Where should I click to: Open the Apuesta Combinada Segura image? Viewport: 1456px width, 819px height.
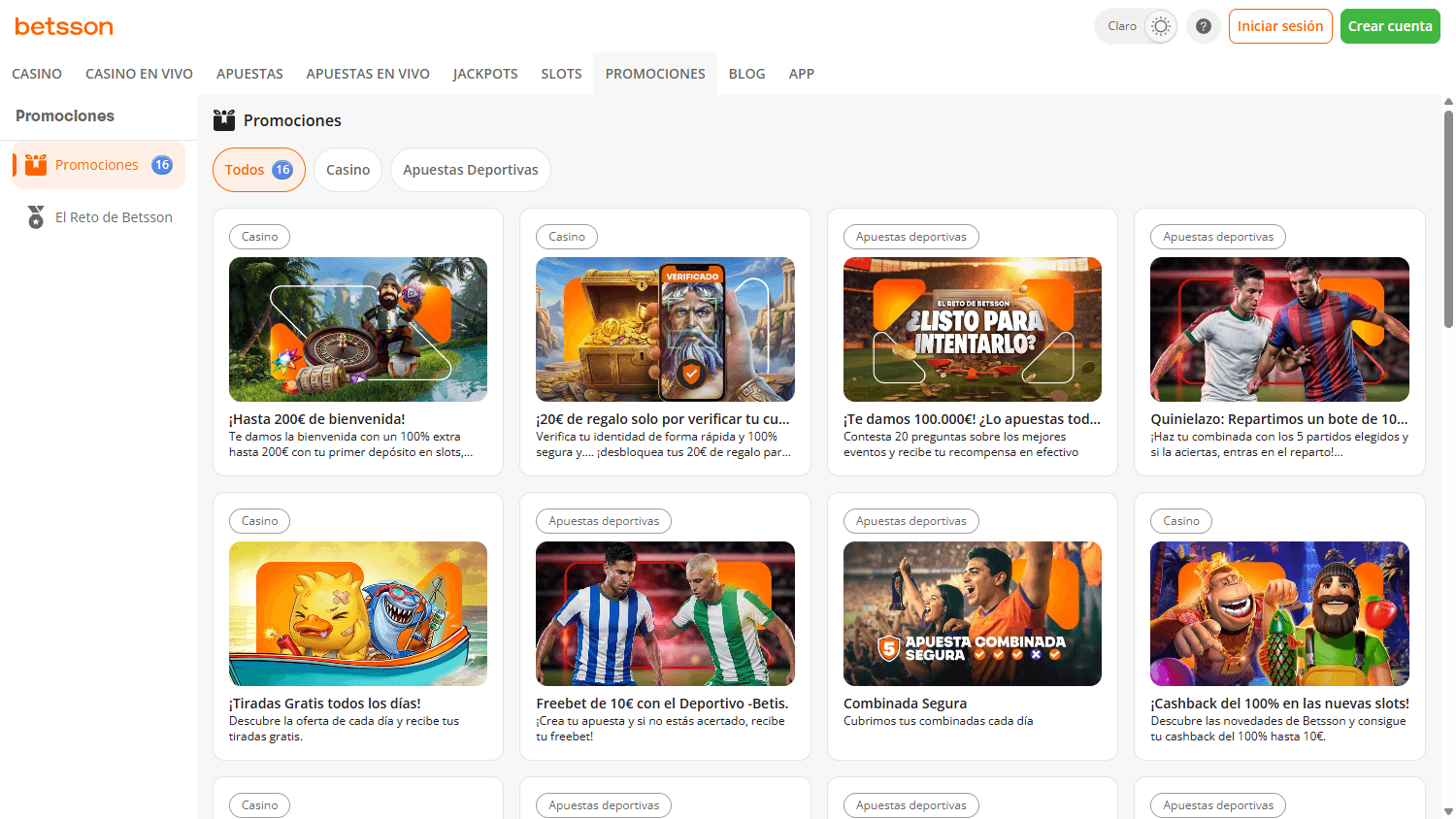tap(973, 613)
